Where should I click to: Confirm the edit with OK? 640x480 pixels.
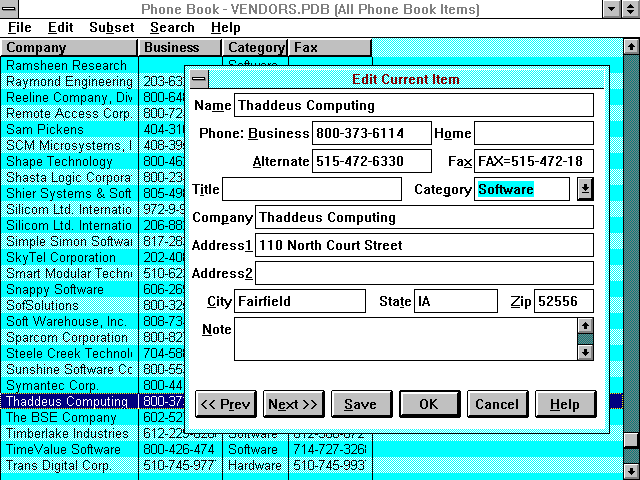pyautogui.click(x=429, y=404)
